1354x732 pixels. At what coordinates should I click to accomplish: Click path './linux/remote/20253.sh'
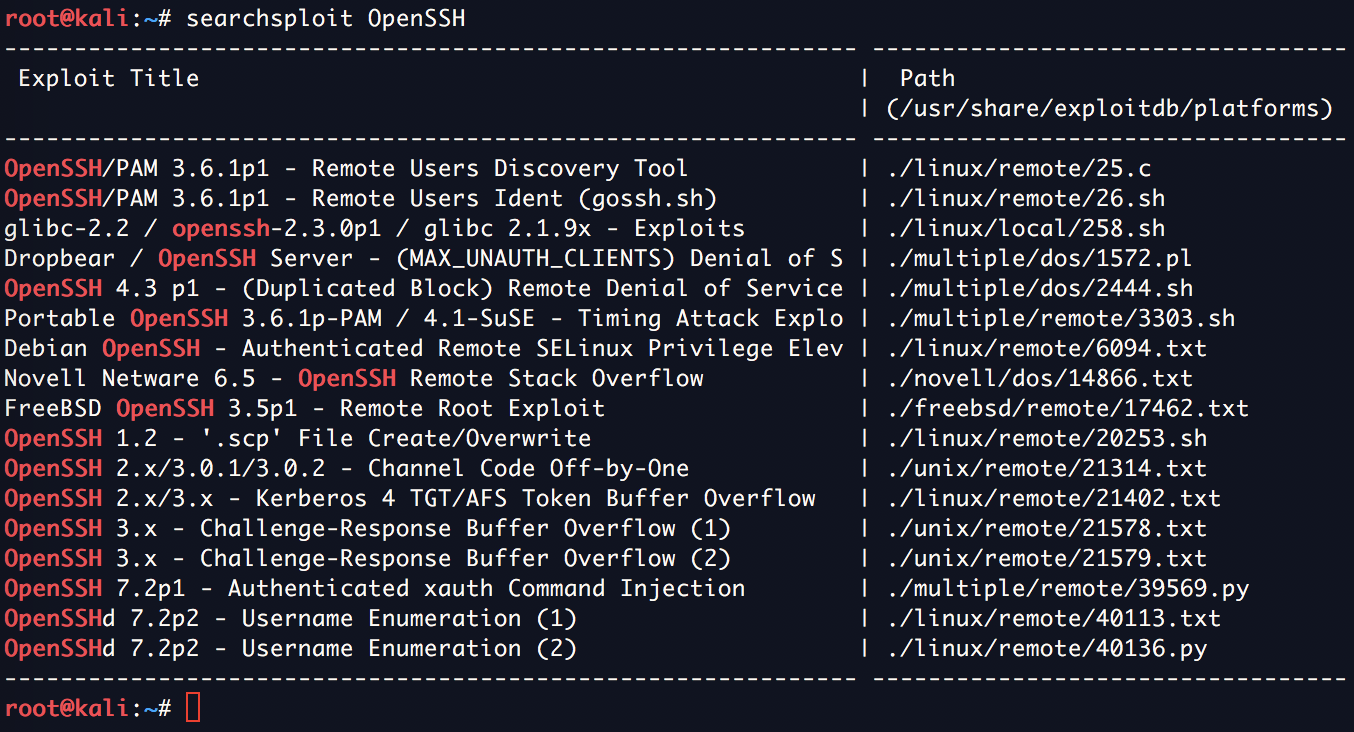1046,438
